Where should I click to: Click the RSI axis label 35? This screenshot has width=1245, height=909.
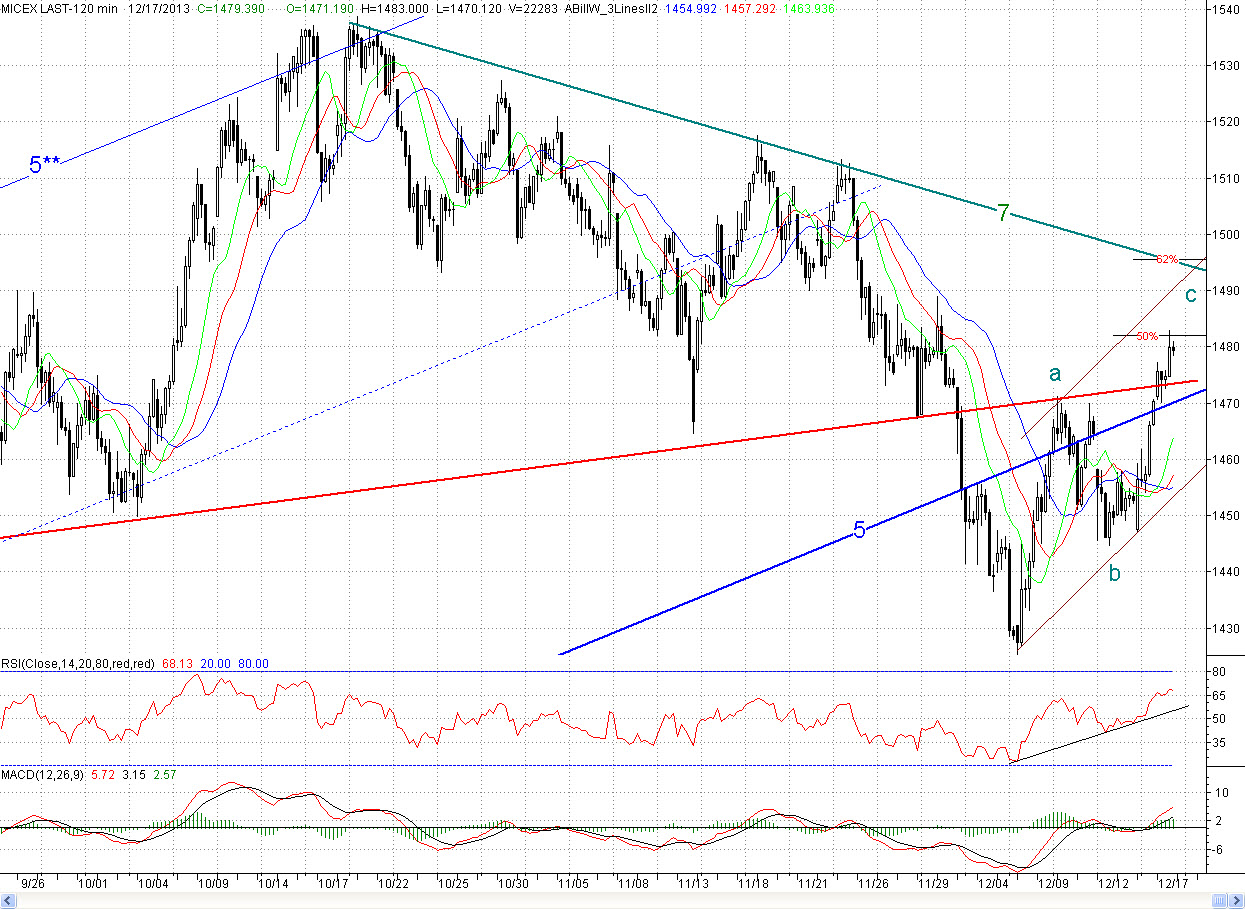click(1219, 743)
